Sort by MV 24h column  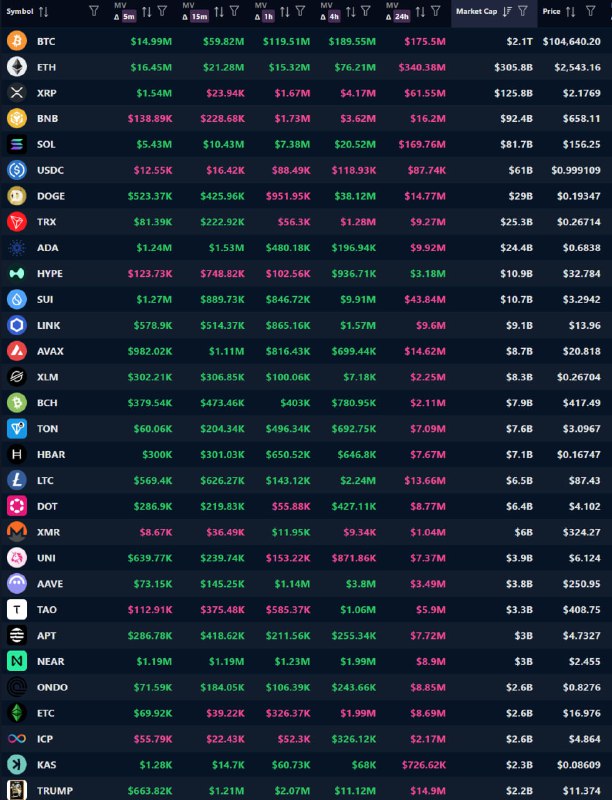420,12
